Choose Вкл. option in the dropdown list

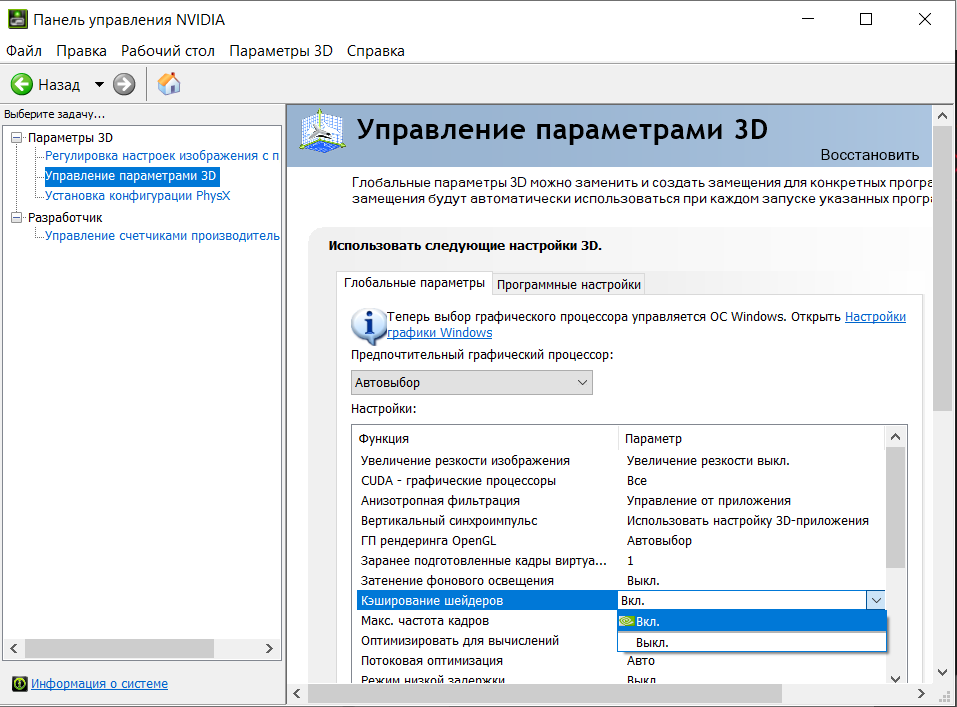click(752, 622)
